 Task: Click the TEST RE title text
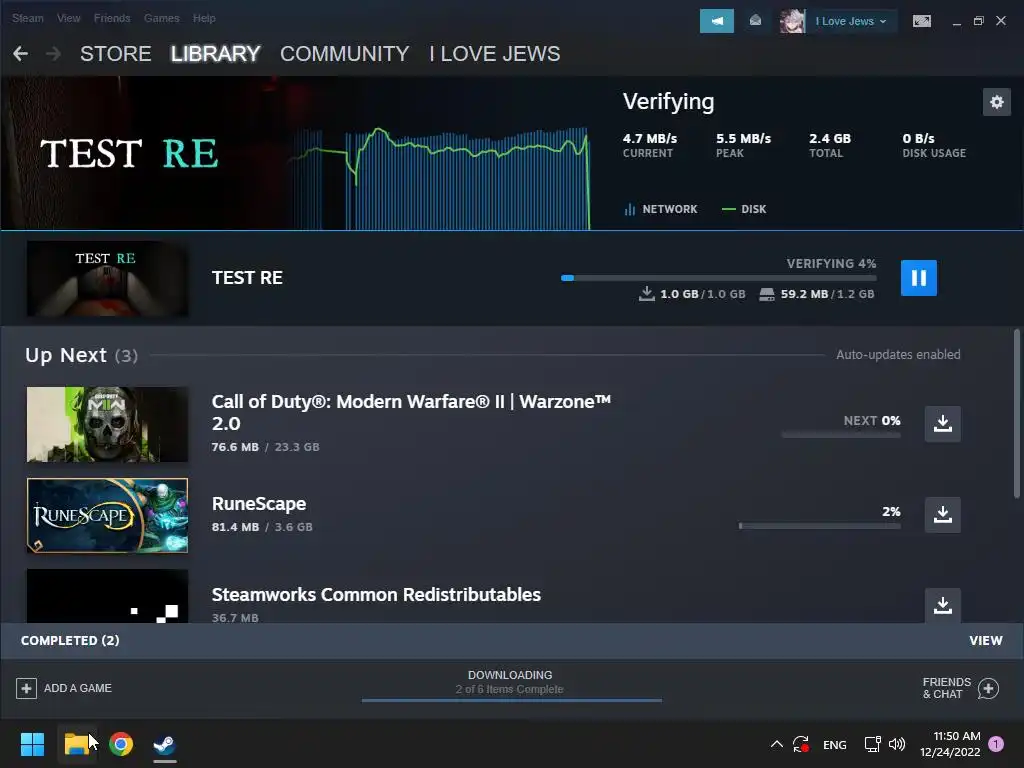click(x=247, y=278)
